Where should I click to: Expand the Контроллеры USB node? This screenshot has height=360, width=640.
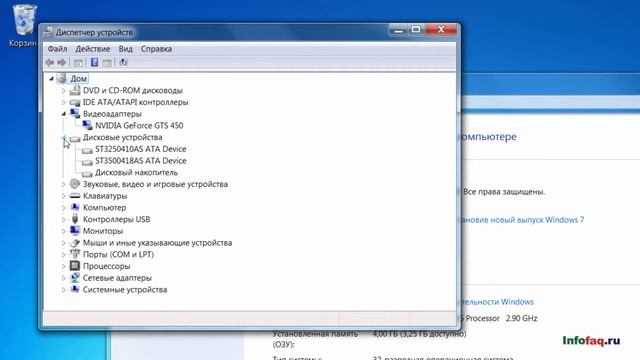(64, 220)
